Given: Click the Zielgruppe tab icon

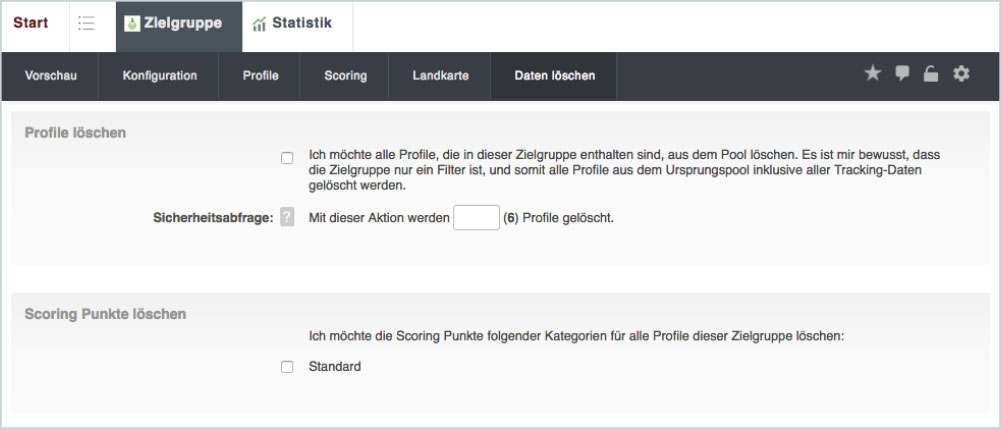Looking at the screenshot, I should click(133, 23).
